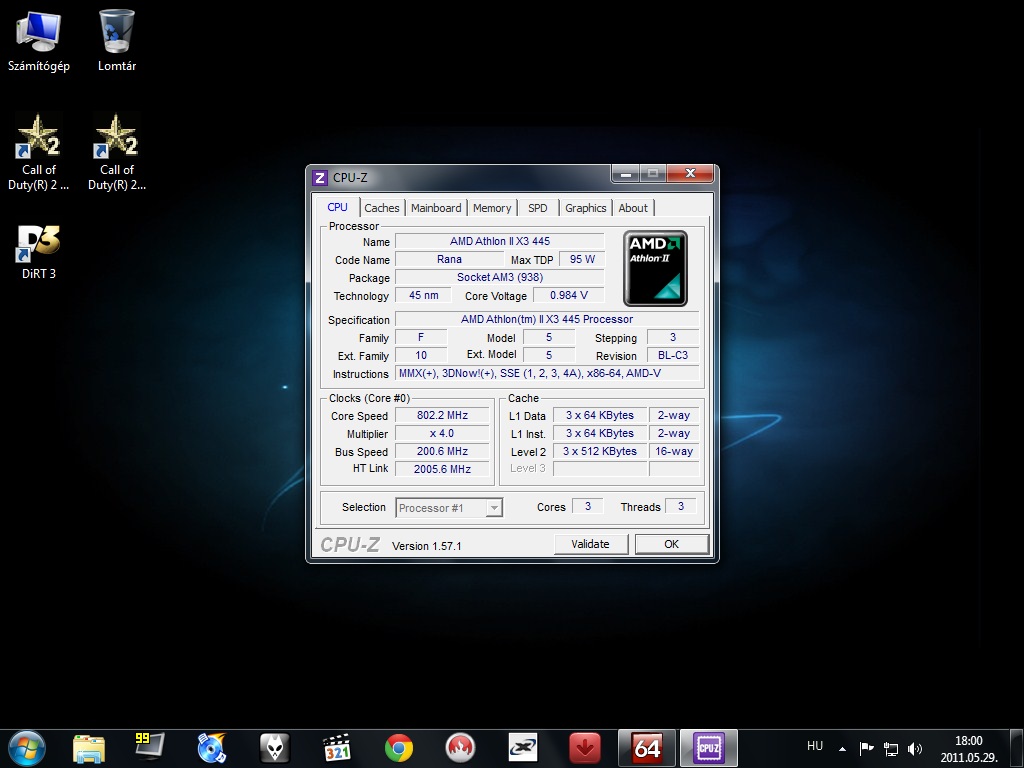
Task: Open Google Chrome from the taskbar
Action: [x=398, y=748]
